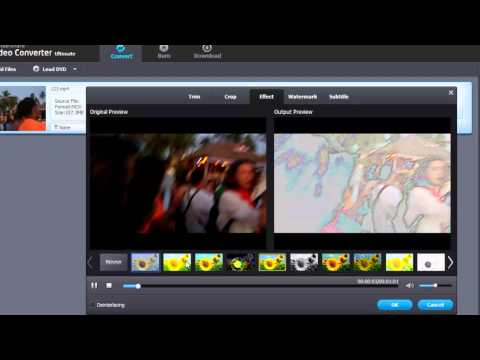Viewport: 480px width, 360px height.
Task: Open the Download tab
Action: 207,53
